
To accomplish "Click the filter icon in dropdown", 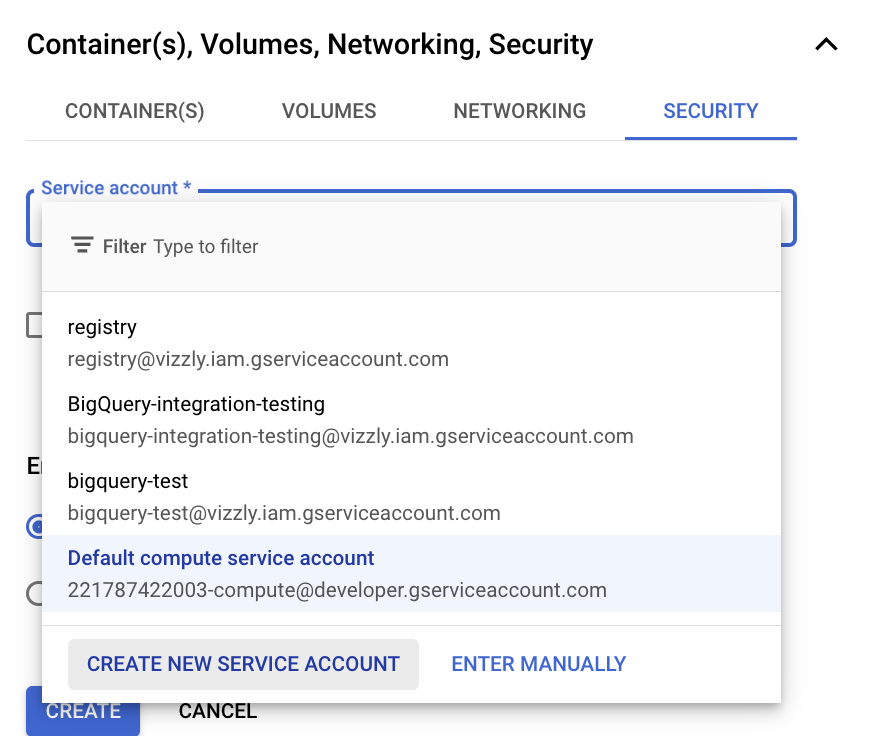I will [82, 245].
